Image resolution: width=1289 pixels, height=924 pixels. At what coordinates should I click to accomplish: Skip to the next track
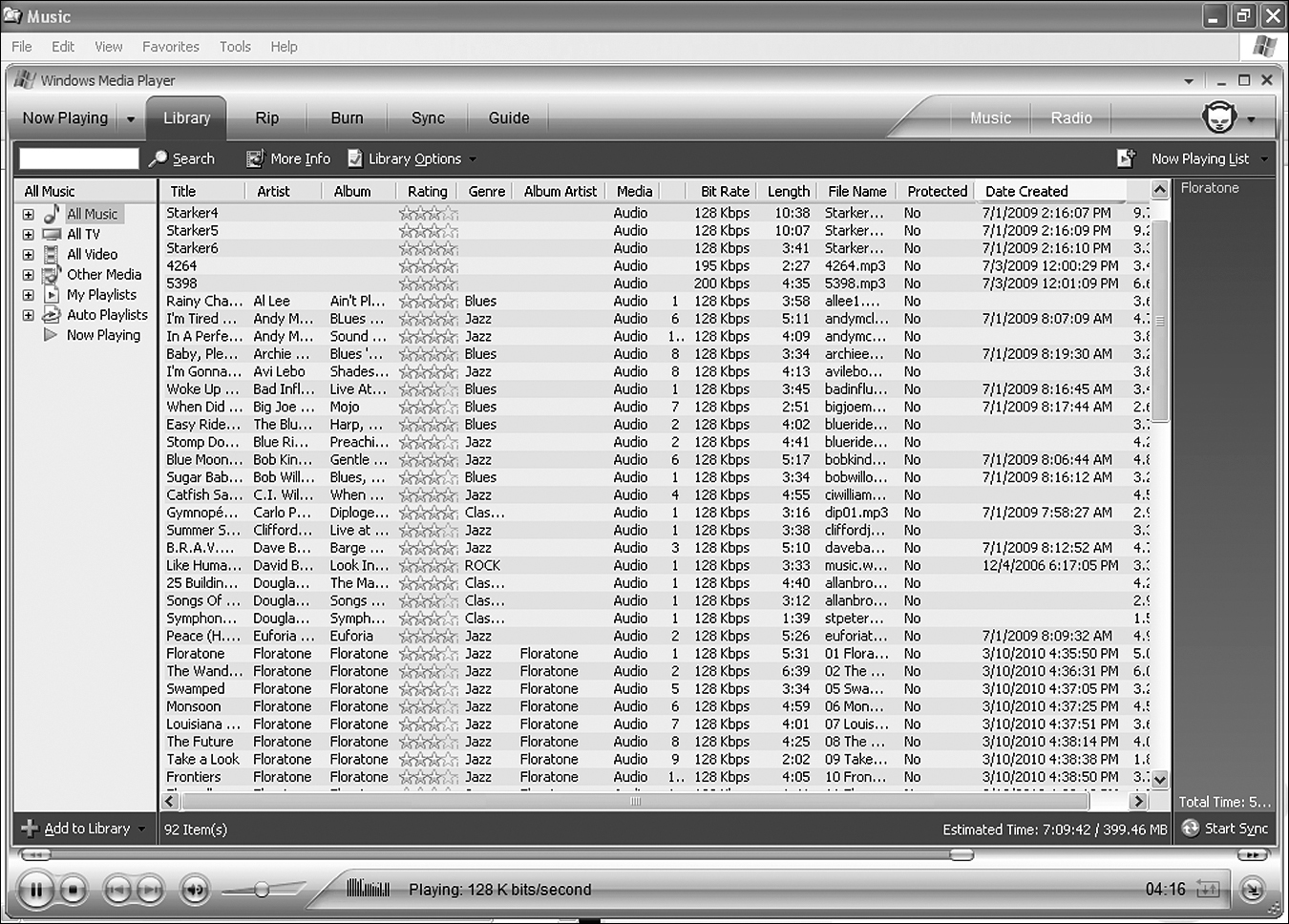[150, 890]
